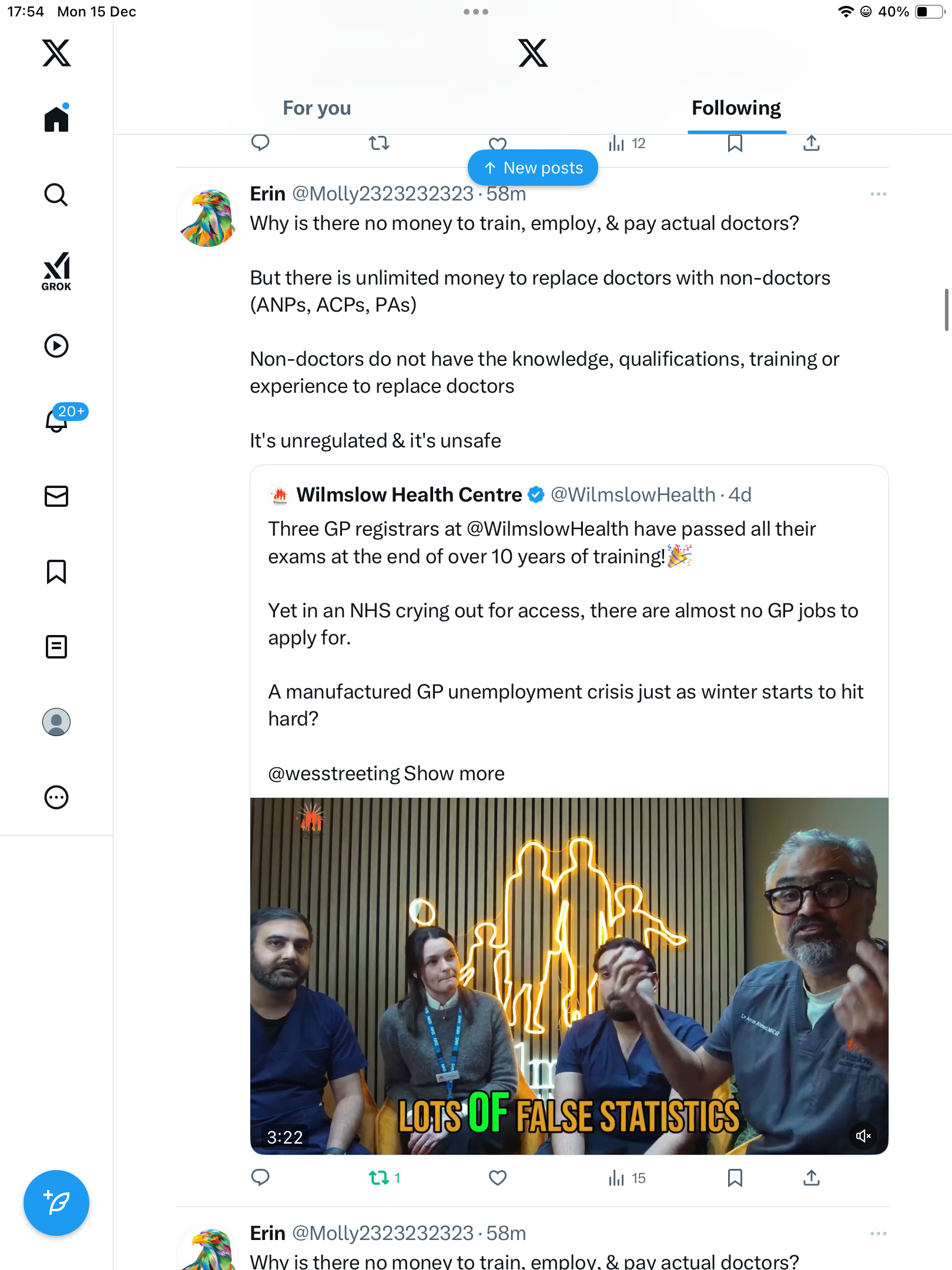The image size is (952, 1270).
Task: Open Grok from the sidebar
Action: coord(56,270)
